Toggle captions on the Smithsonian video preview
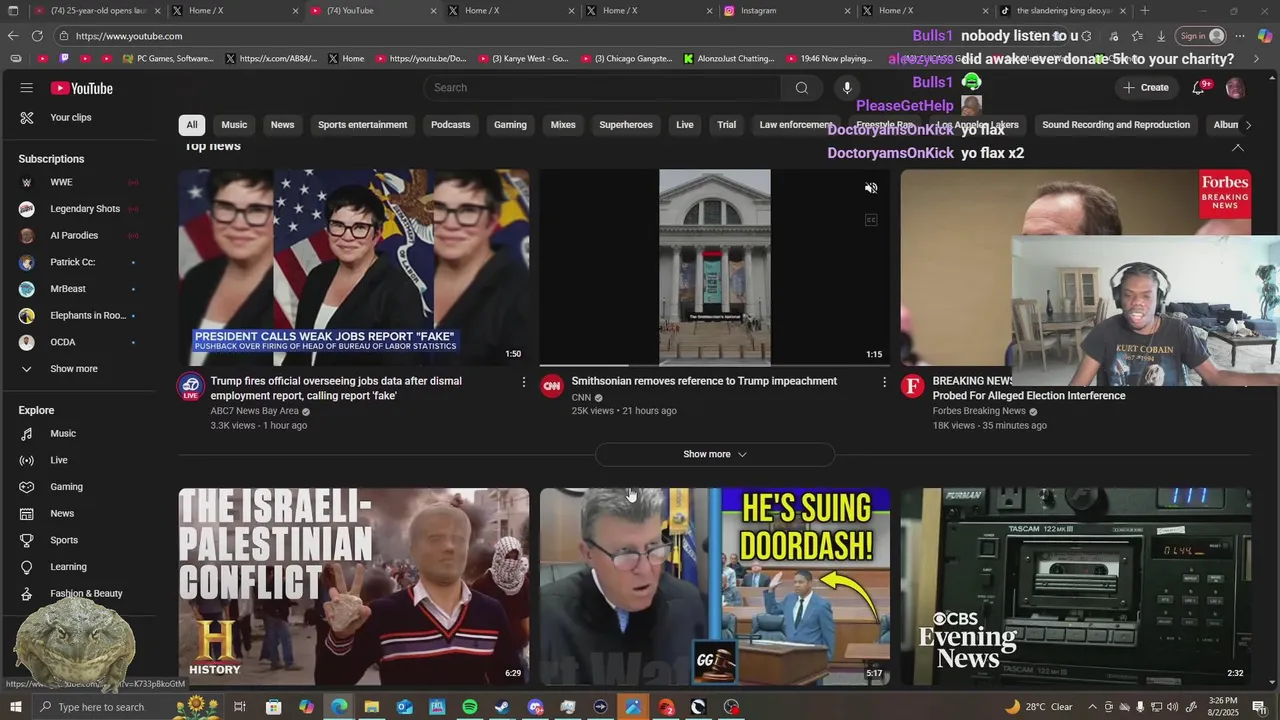This screenshot has width=1280, height=720. coord(871,220)
